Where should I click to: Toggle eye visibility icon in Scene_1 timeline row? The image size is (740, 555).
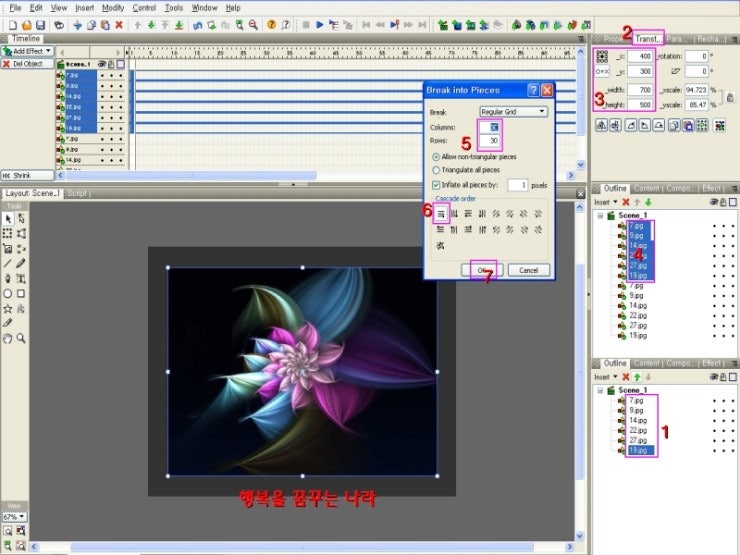(x=101, y=64)
